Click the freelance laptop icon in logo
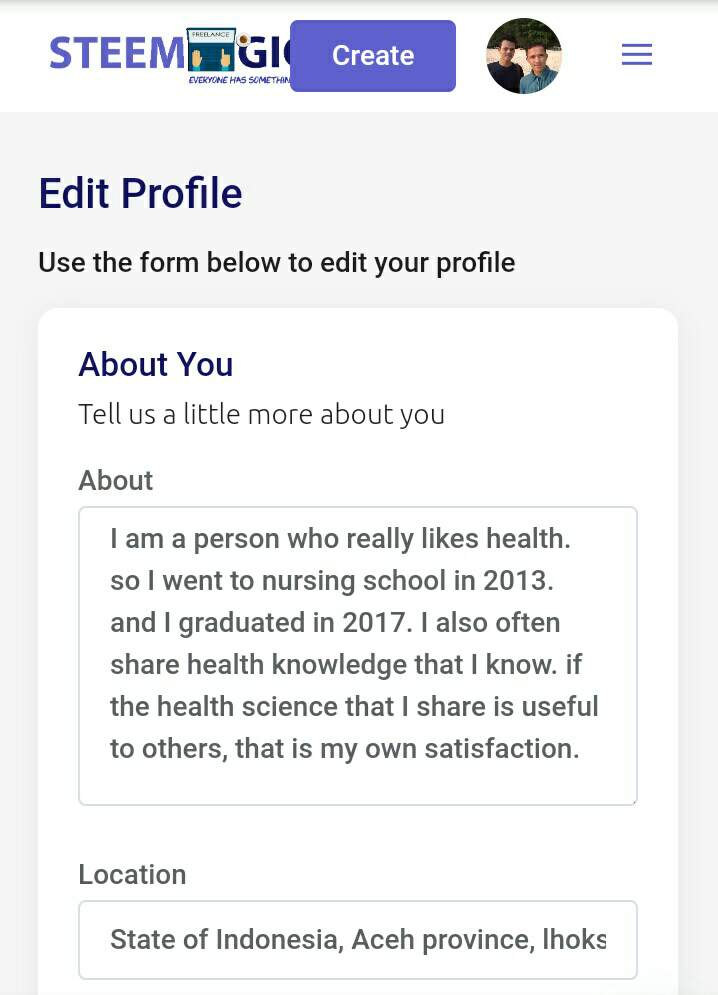The width and height of the screenshot is (718, 995). pyautogui.click(x=211, y=50)
